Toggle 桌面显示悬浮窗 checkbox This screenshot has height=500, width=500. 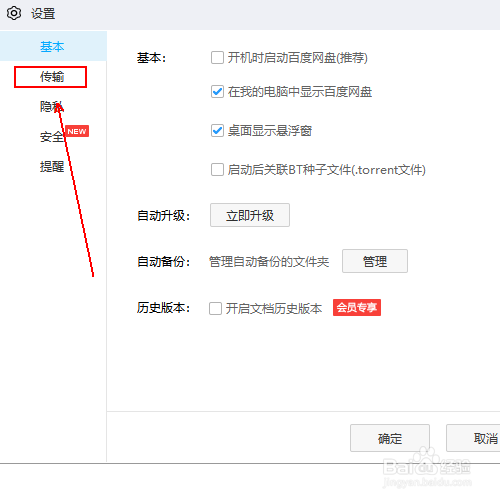[x=217, y=130]
